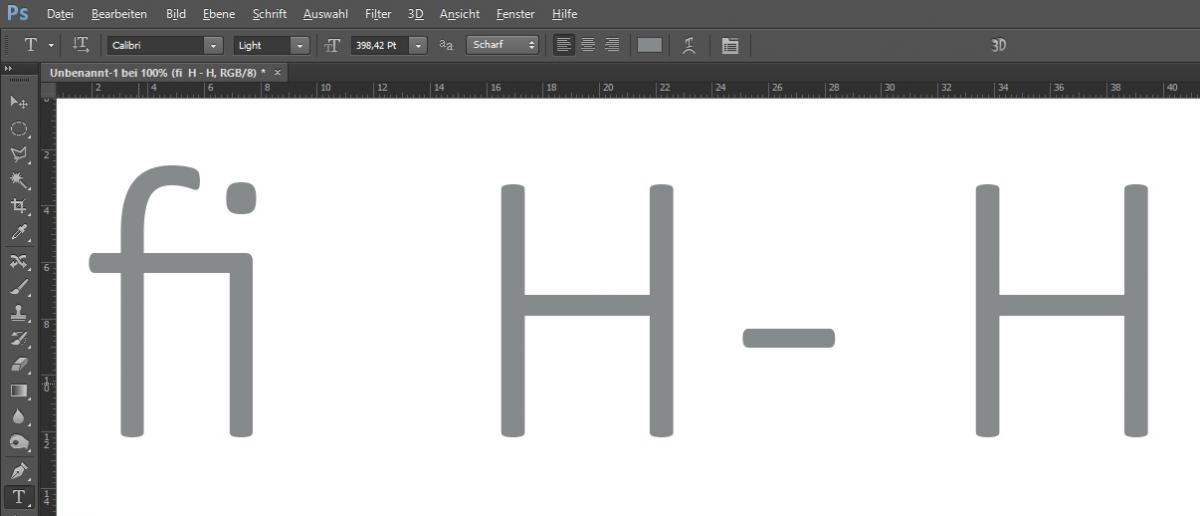Screen dimensions: 1200x516
Task: Open the Filter menu
Action: (x=378, y=14)
